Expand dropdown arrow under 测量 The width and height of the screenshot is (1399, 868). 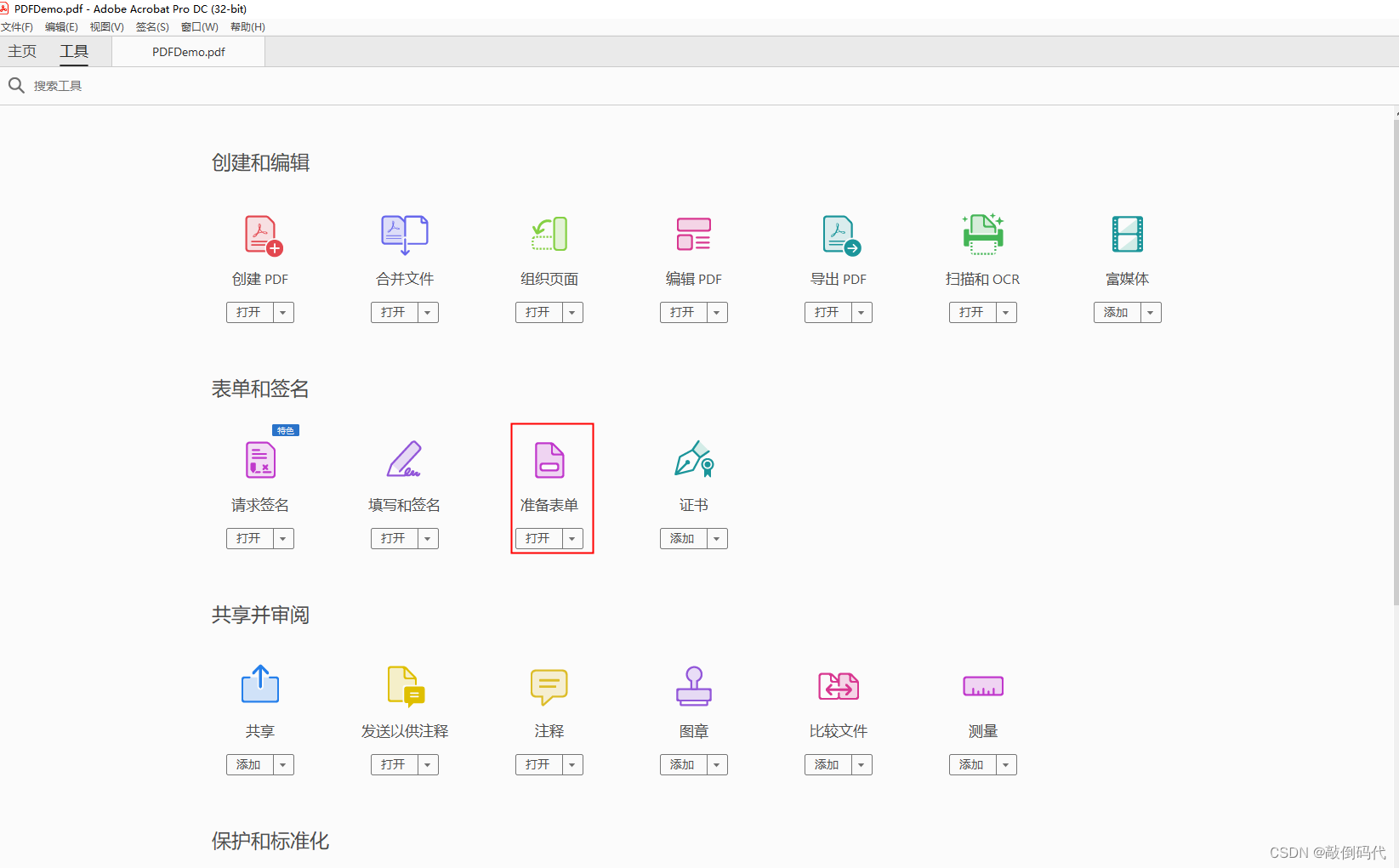pyautogui.click(x=1006, y=765)
